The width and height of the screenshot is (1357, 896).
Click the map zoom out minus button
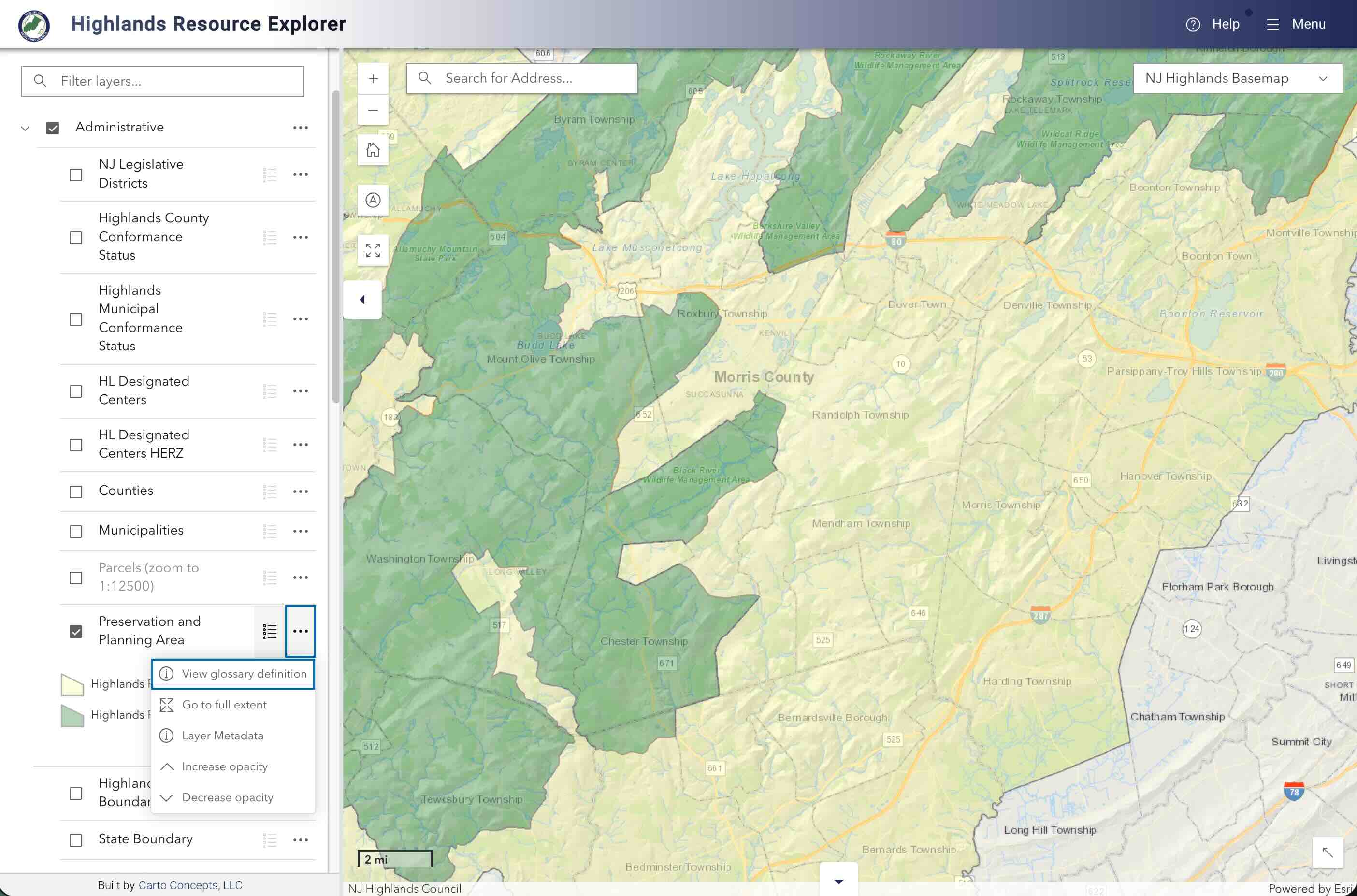pos(373,110)
